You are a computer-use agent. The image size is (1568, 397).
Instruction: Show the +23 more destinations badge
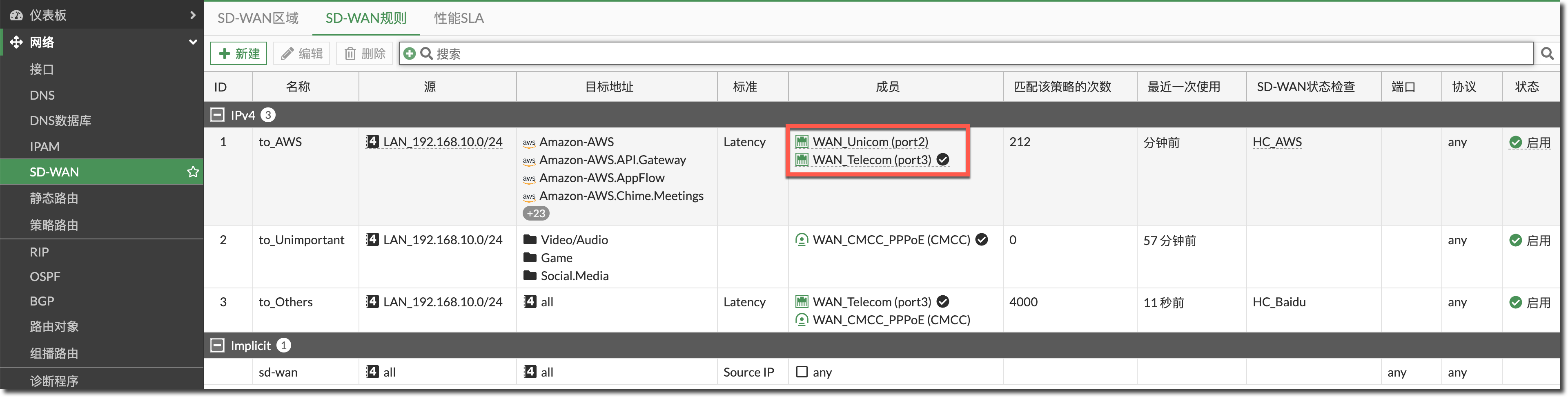536,213
